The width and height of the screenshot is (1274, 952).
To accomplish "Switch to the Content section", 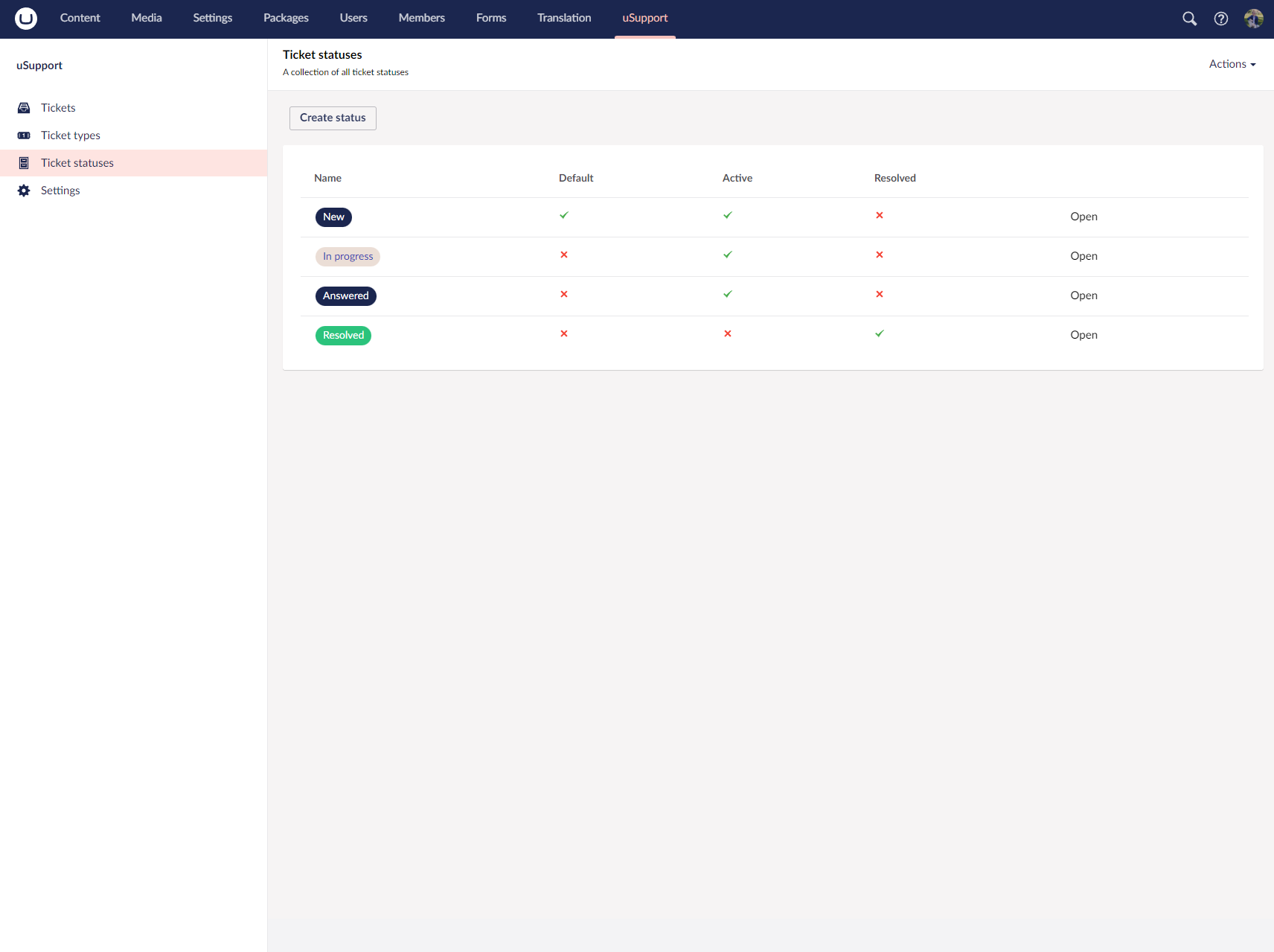I will tap(80, 18).
